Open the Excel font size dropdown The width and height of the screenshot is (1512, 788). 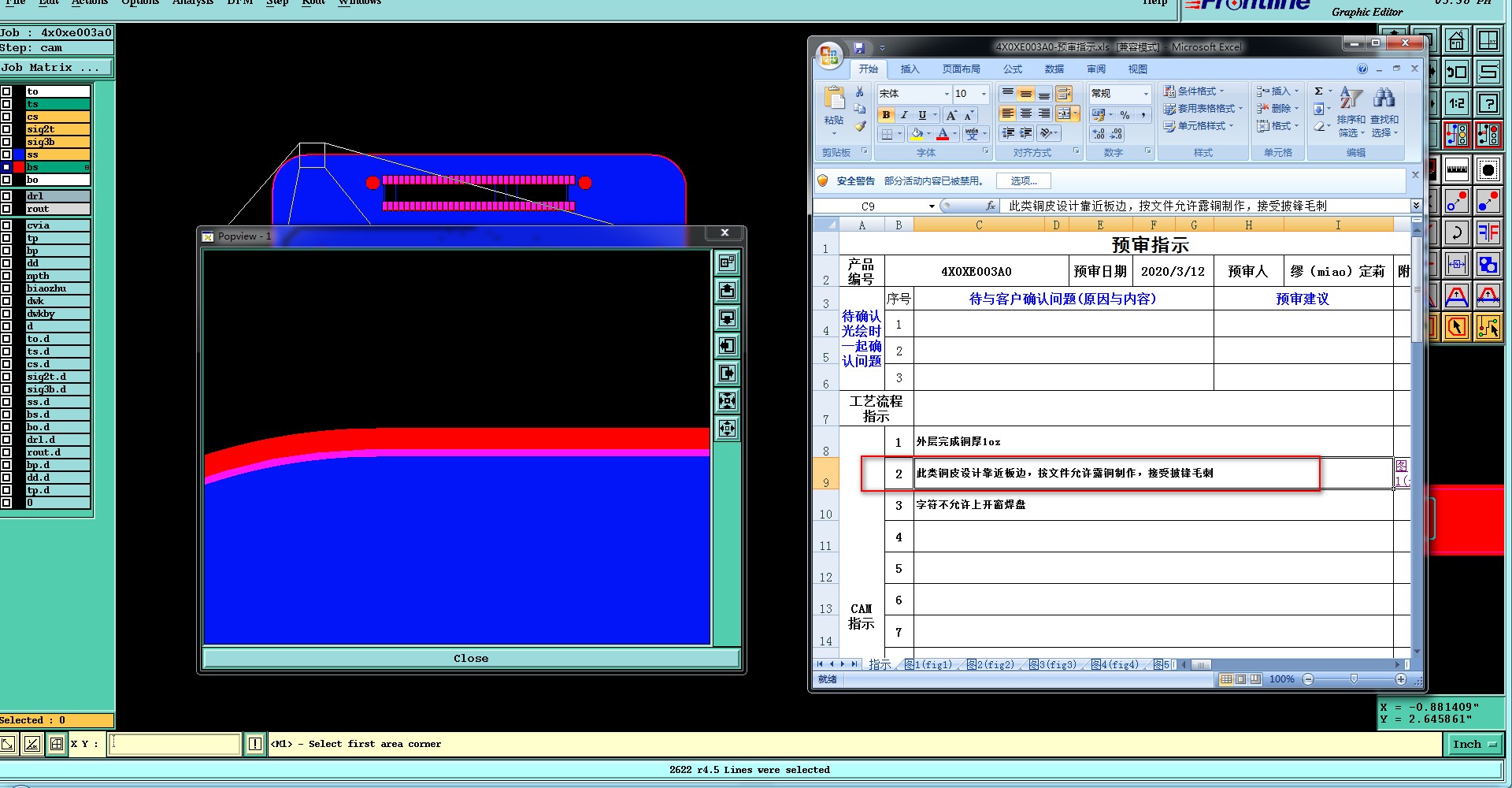pos(984,94)
